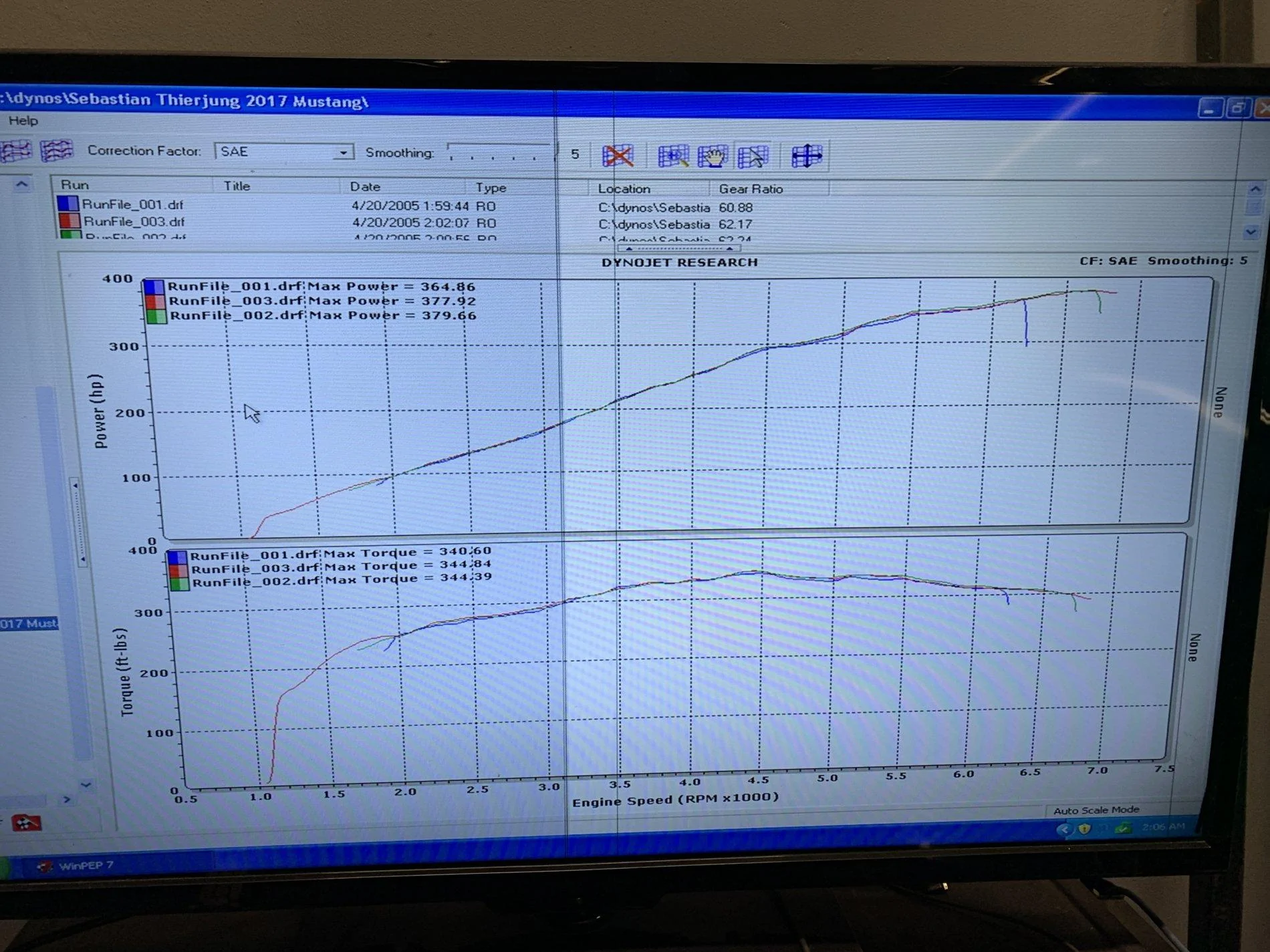Open the Help menu
This screenshot has width=1270, height=952.
[x=23, y=121]
